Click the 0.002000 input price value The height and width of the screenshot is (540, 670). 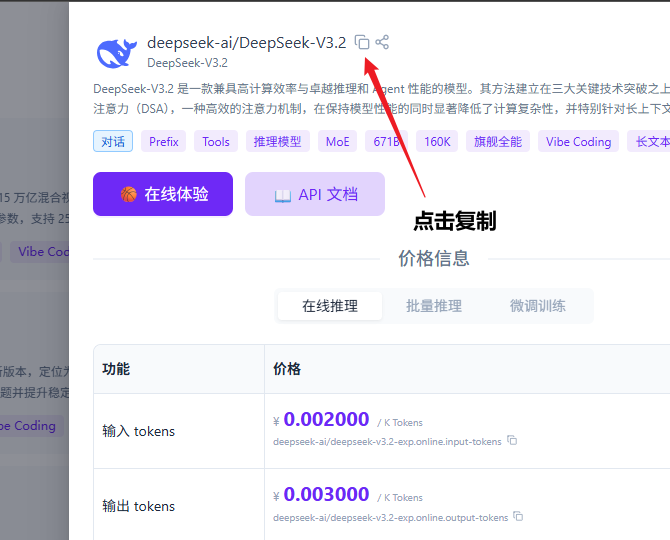pos(326,419)
